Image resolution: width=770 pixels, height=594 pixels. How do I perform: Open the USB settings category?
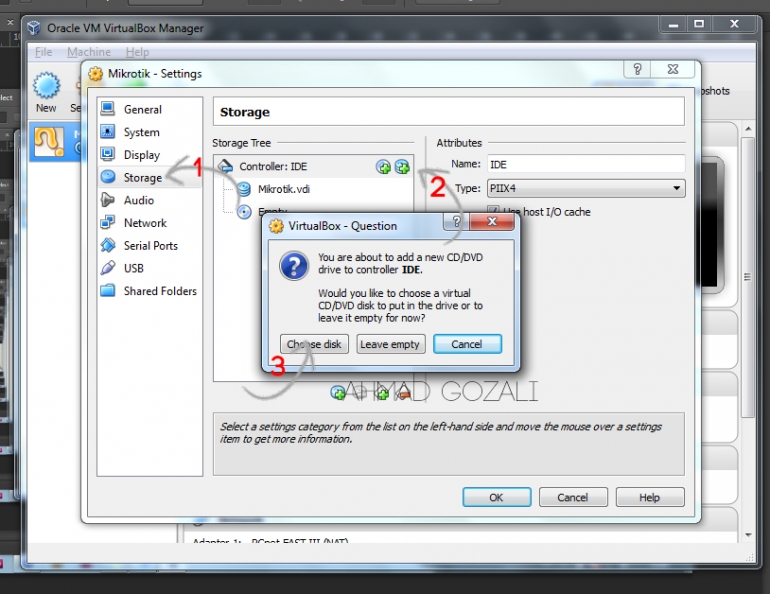pos(133,268)
